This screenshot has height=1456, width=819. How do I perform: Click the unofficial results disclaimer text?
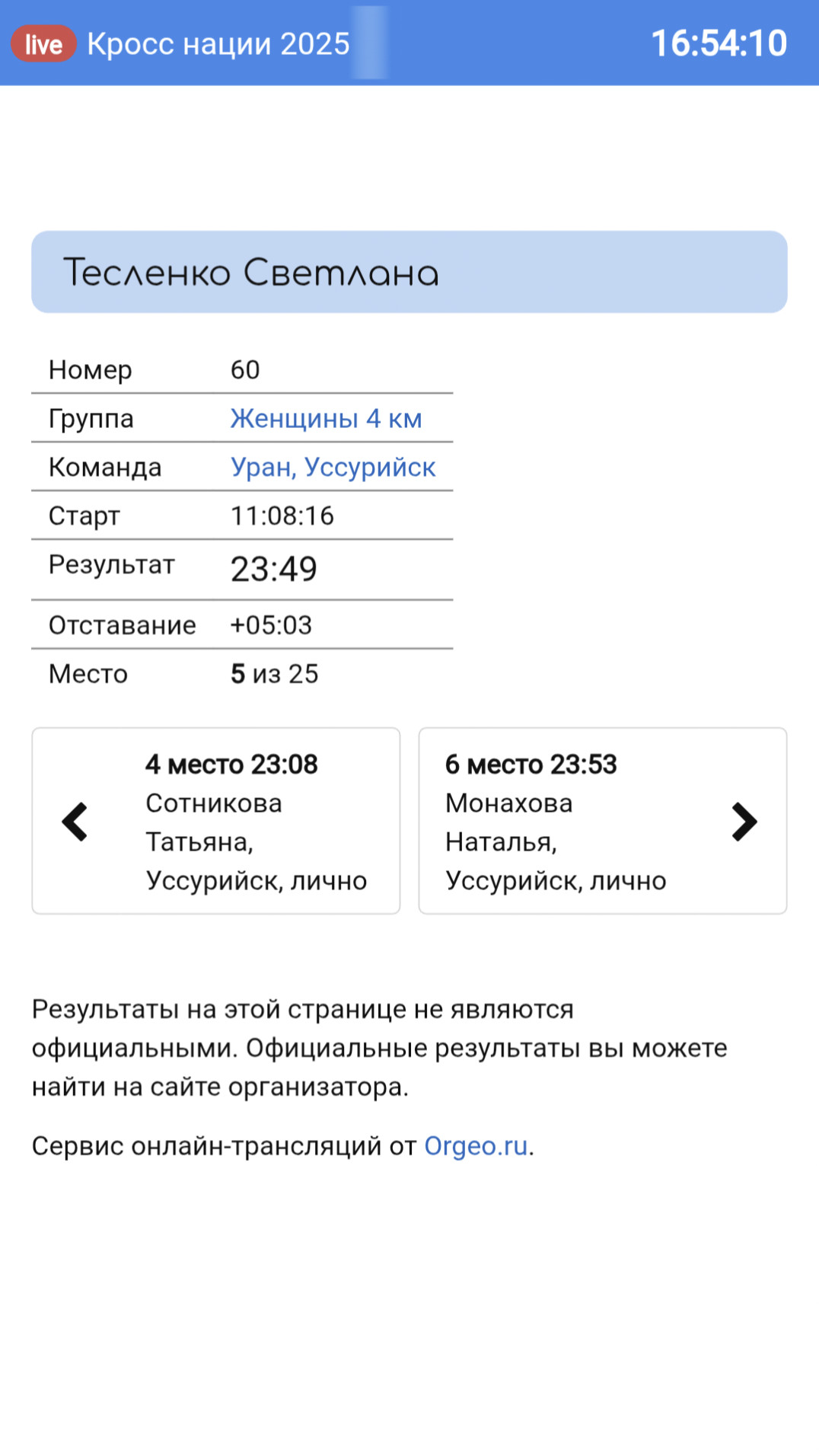click(380, 1048)
